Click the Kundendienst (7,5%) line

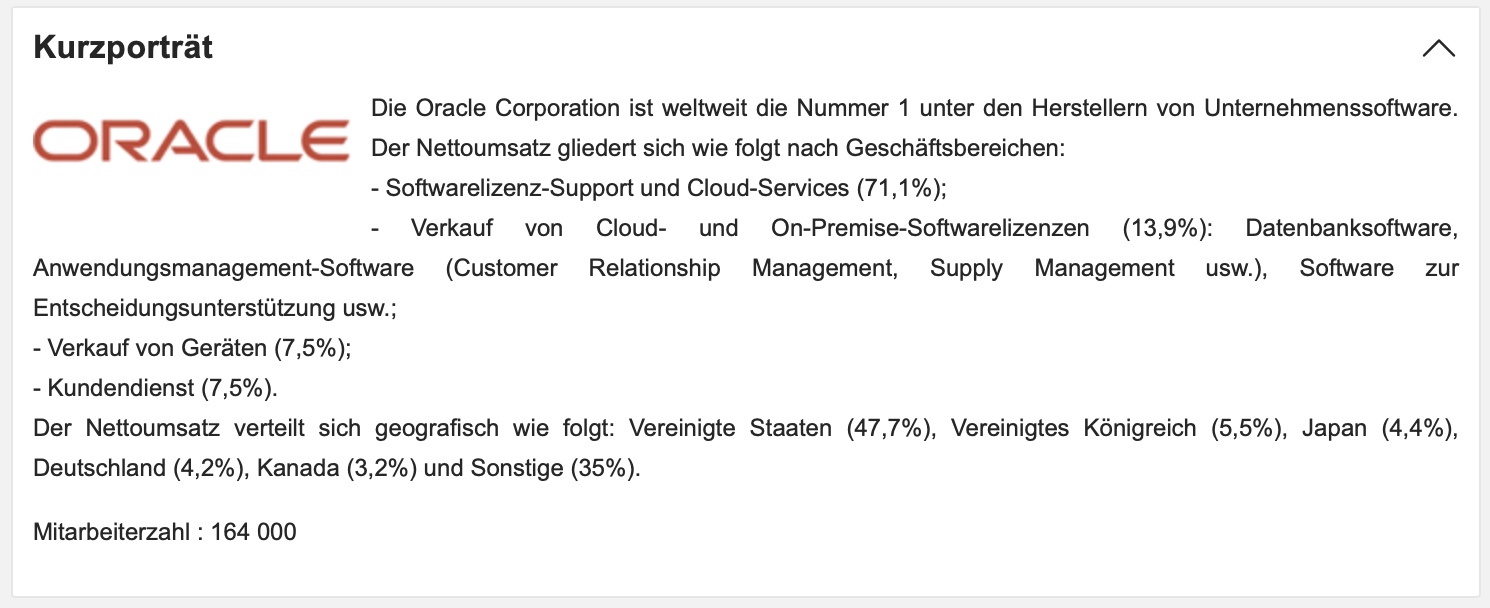pos(155,388)
